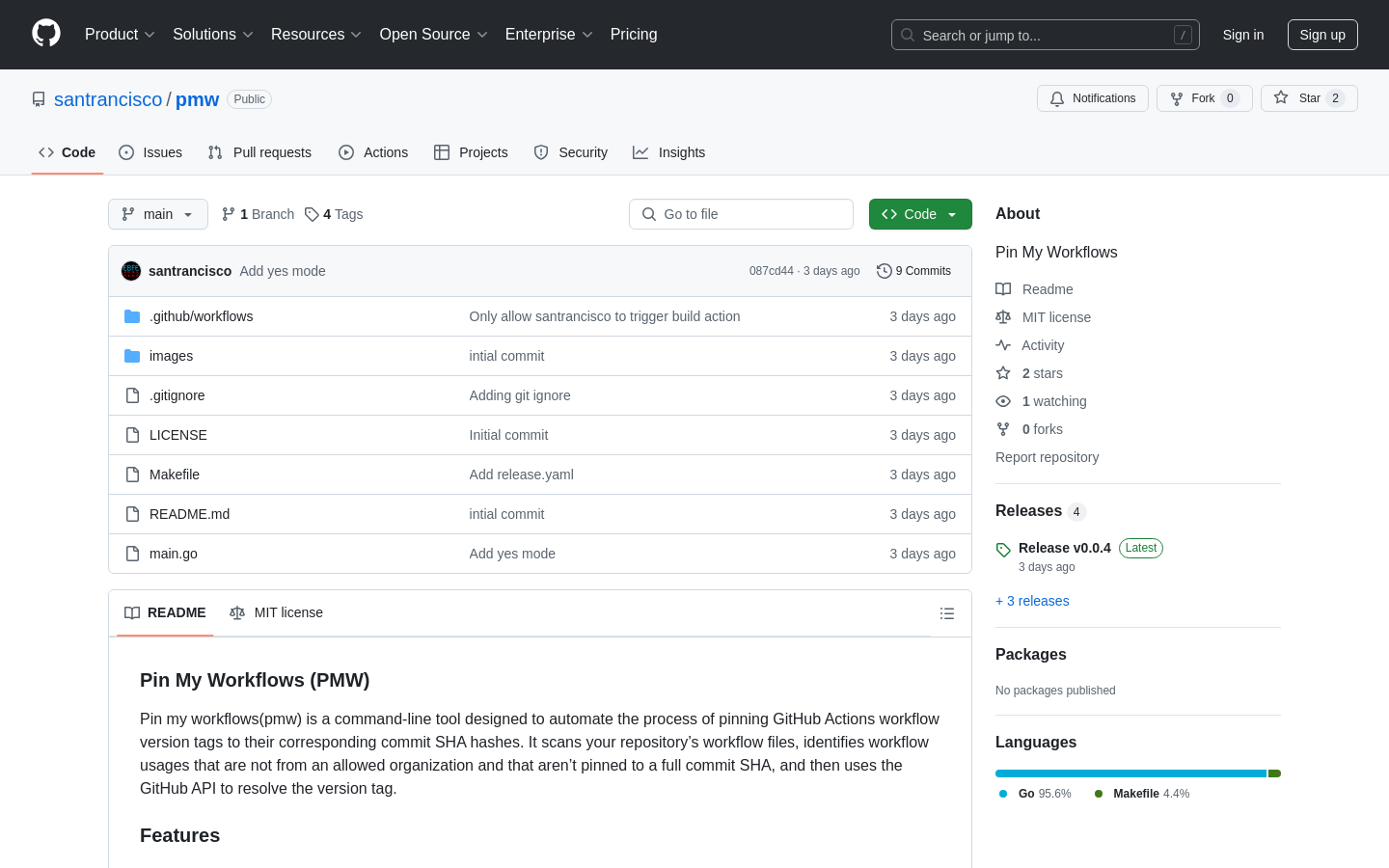Image resolution: width=1389 pixels, height=868 pixels.
Task: Click the Go to file input
Action: pyautogui.click(x=741, y=214)
